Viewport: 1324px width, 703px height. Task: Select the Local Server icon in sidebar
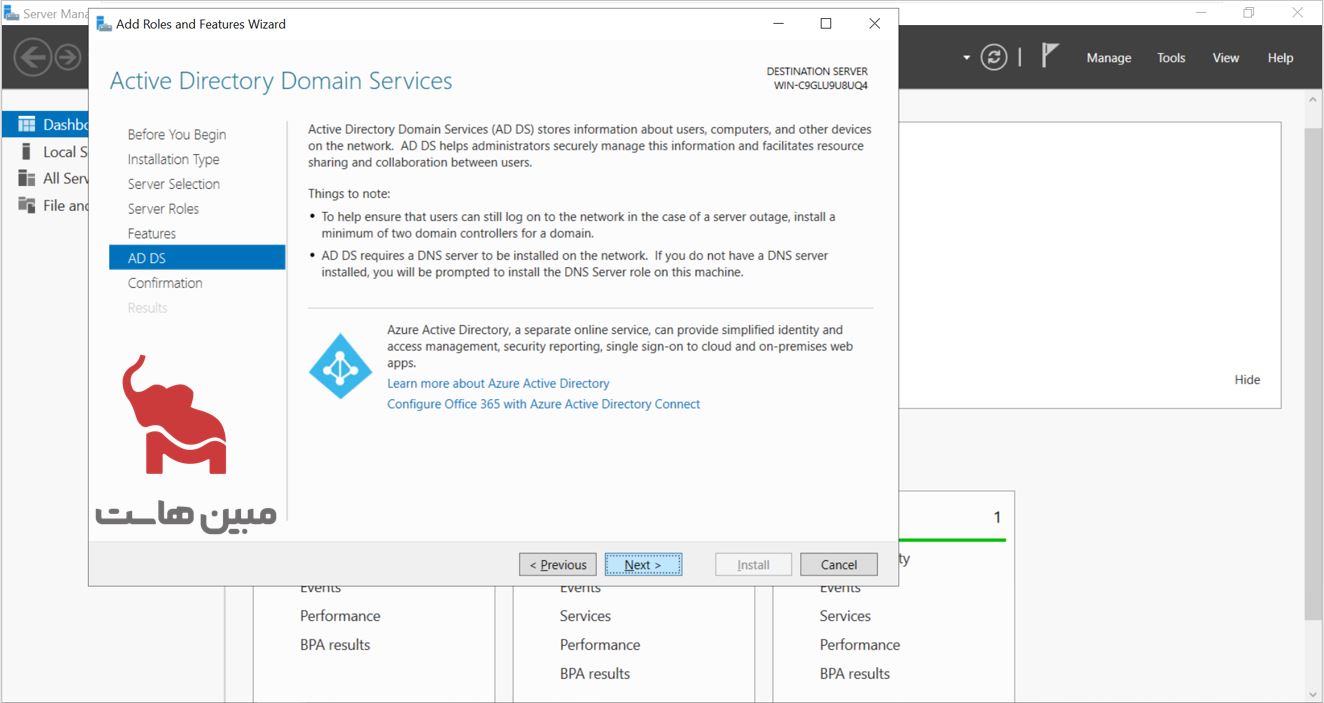[x=27, y=152]
